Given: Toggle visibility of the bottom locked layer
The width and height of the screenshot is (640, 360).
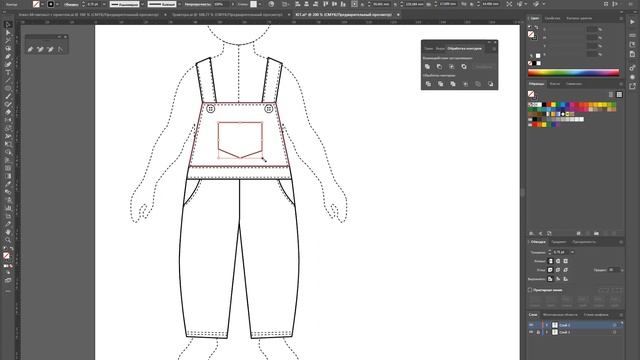Looking at the screenshot, I should pyautogui.click(x=531, y=332).
